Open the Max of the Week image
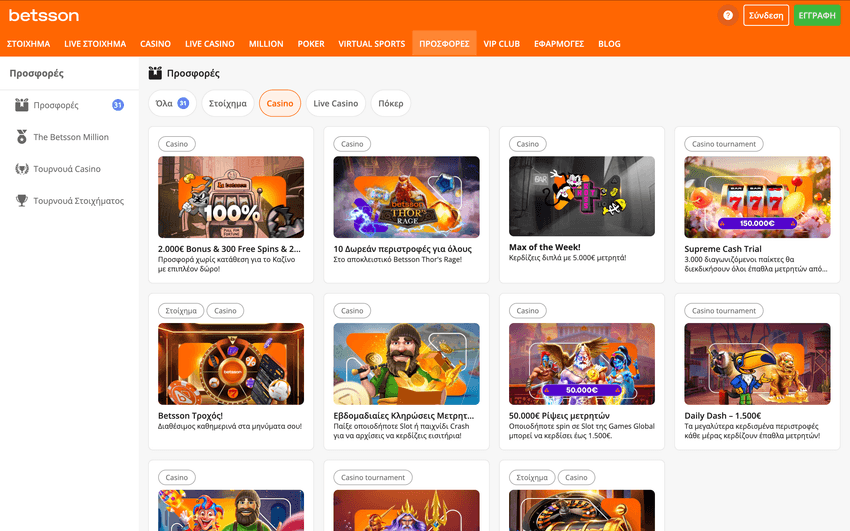Viewport: 850px width, 531px height. (x=582, y=196)
